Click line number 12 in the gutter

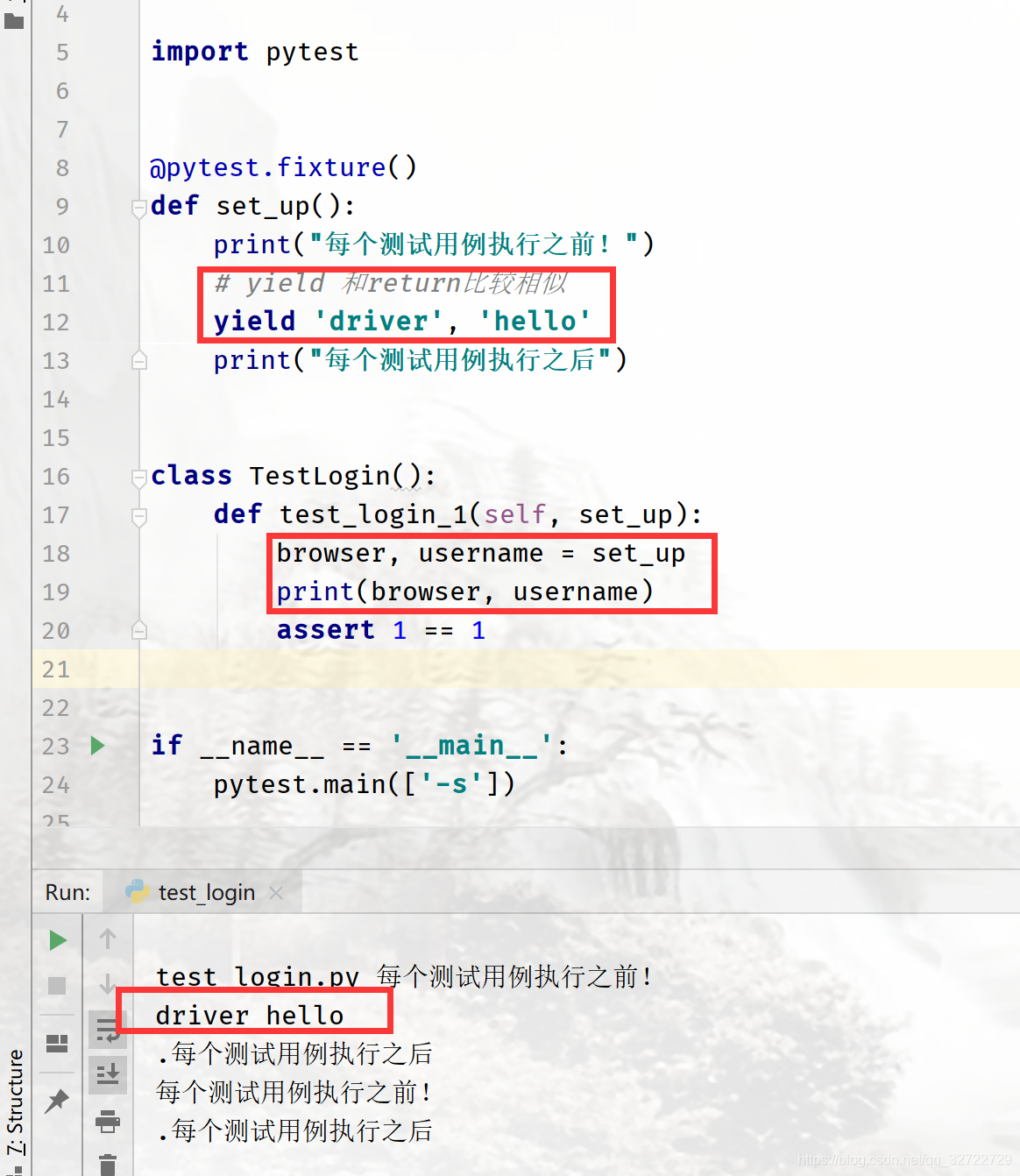click(55, 322)
